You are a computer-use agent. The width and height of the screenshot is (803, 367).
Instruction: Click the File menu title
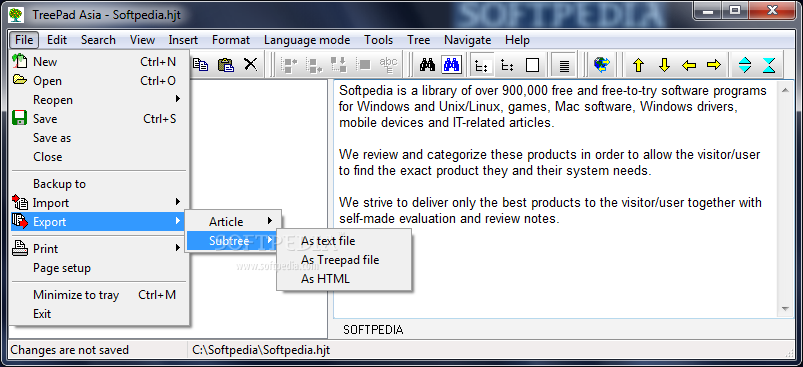[x=24, y=40]
